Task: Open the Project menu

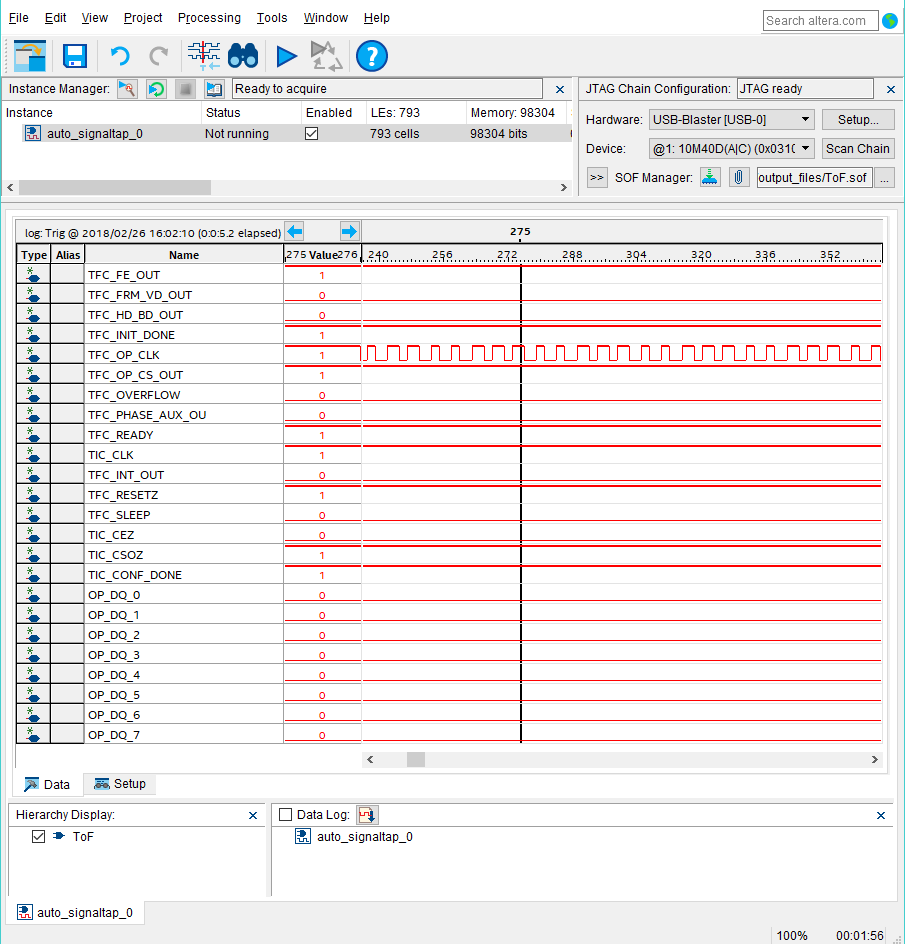Action: tap(143, 17)
